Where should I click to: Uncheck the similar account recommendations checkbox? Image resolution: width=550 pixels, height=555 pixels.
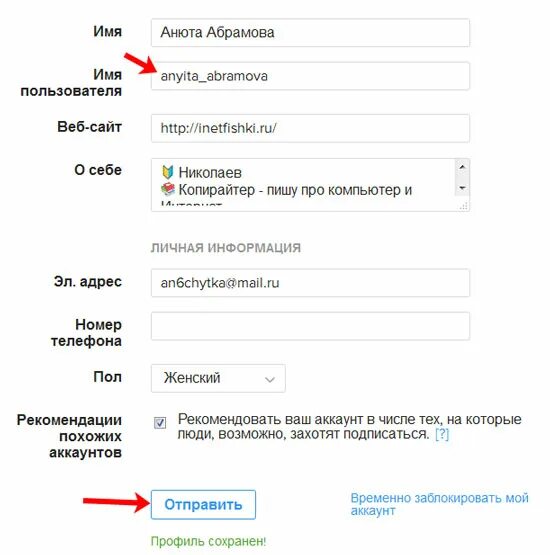[x=160, y=422]
